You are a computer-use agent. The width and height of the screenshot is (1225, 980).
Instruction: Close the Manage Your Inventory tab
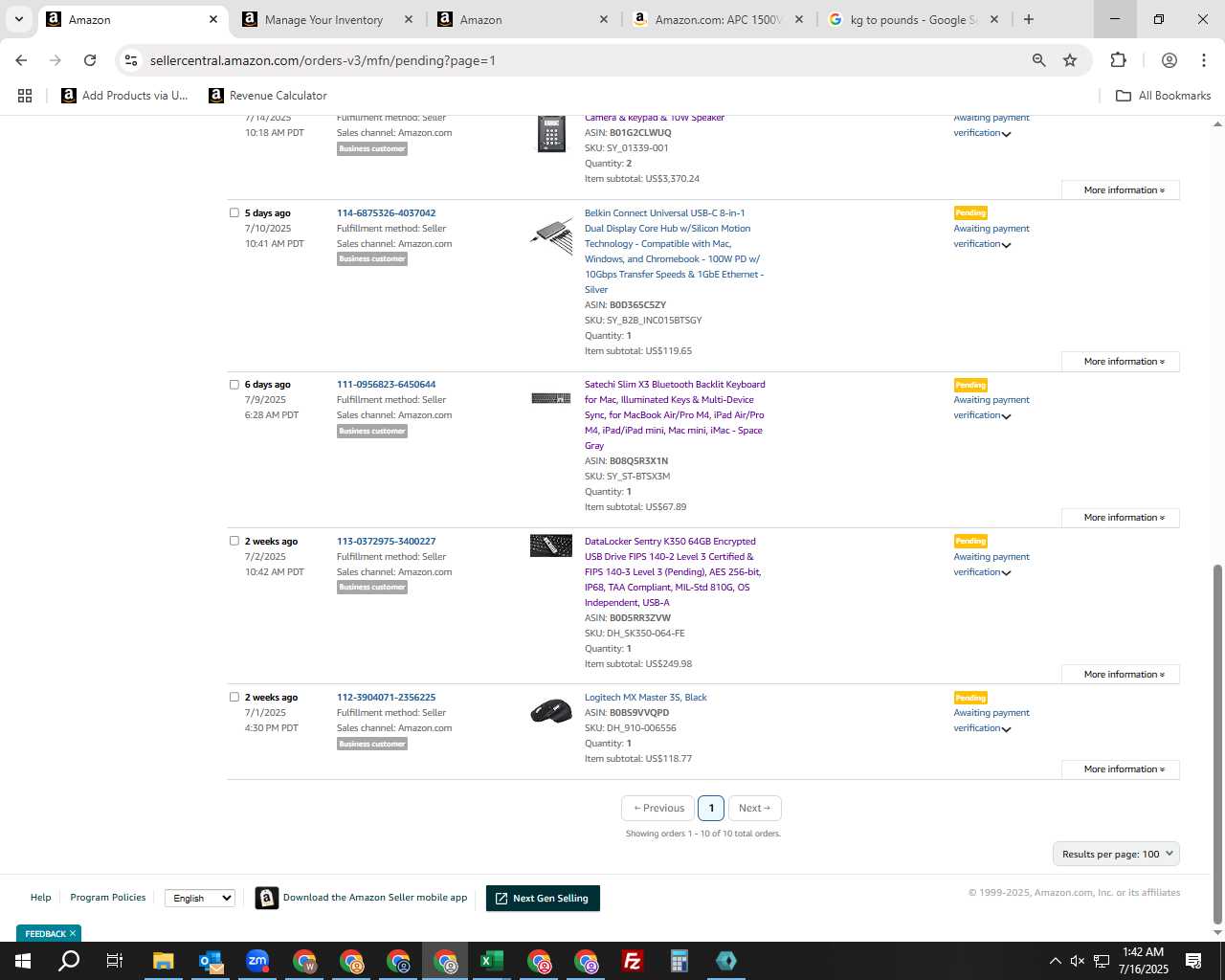[x=408, y=19]
